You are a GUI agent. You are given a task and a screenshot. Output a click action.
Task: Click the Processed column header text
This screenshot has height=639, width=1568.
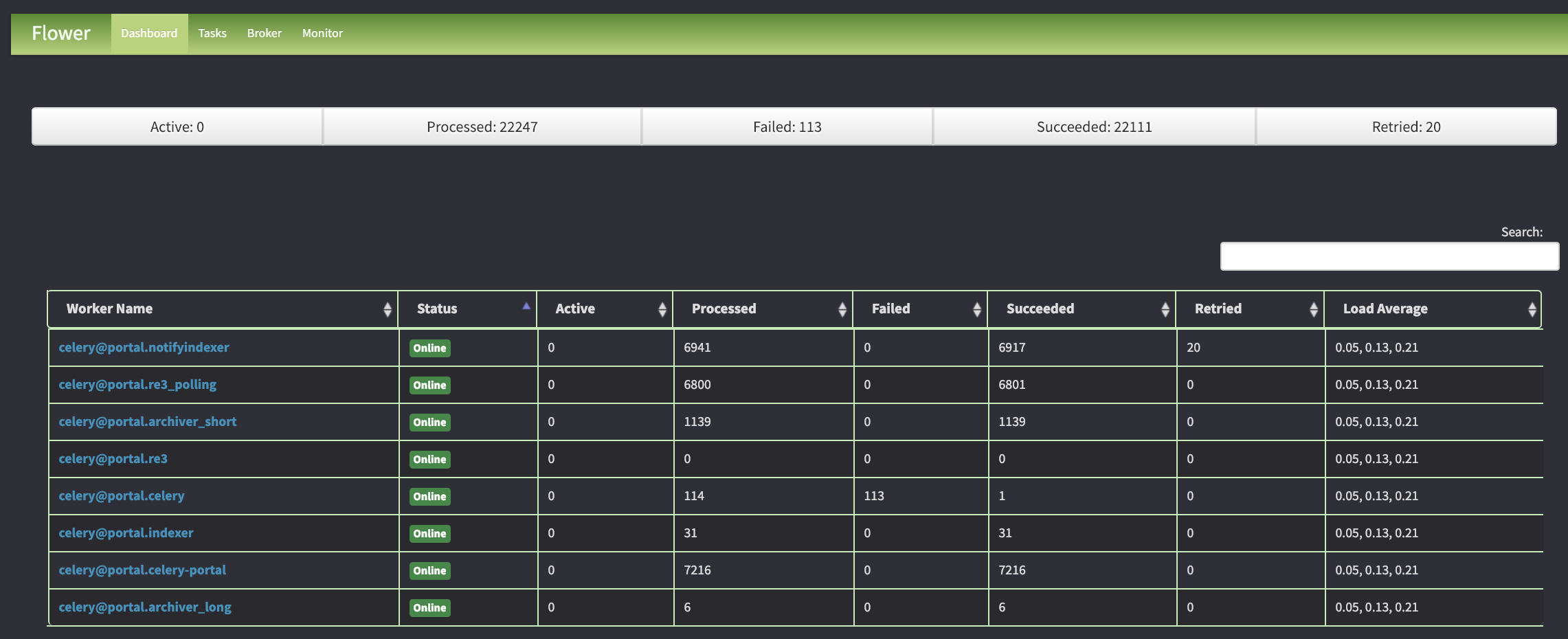click(x=724, y=309)
